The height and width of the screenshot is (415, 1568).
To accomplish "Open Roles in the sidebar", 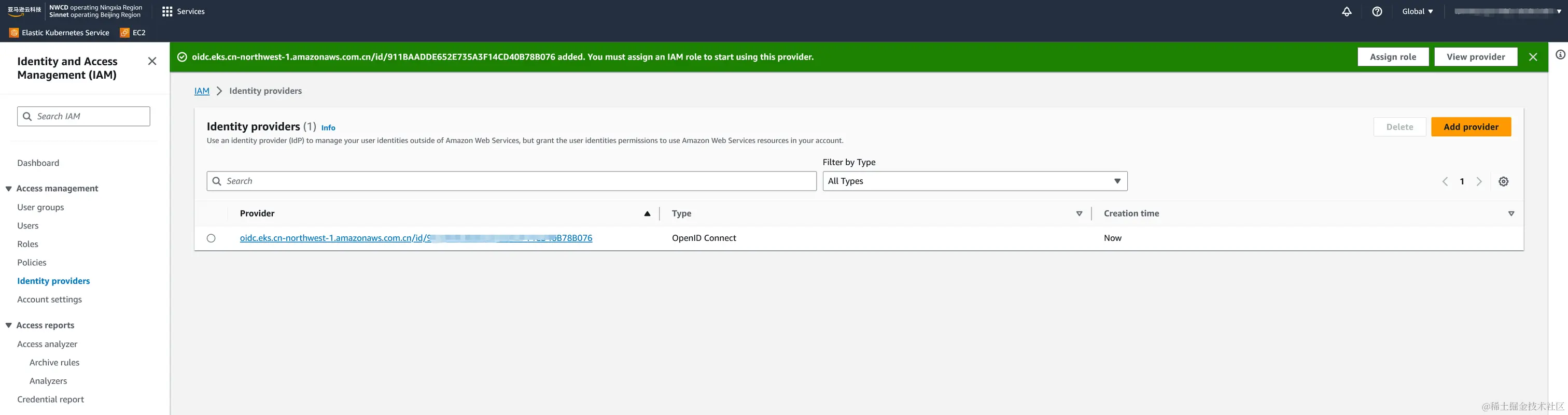I will click(x=28, y=244).
